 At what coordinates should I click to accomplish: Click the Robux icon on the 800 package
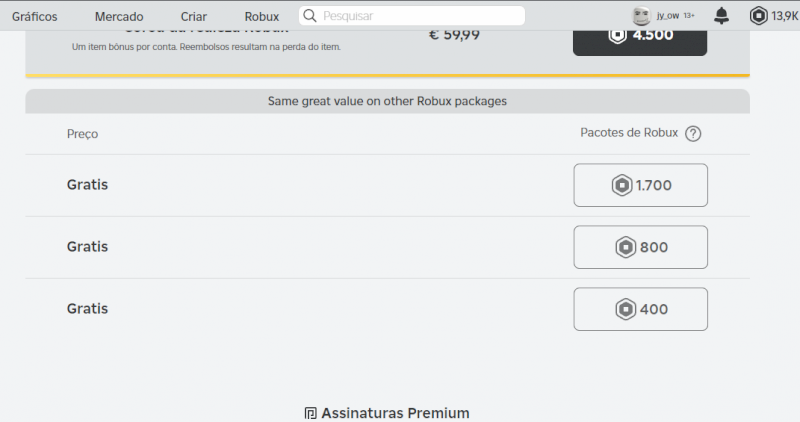(x=625, y=247)
